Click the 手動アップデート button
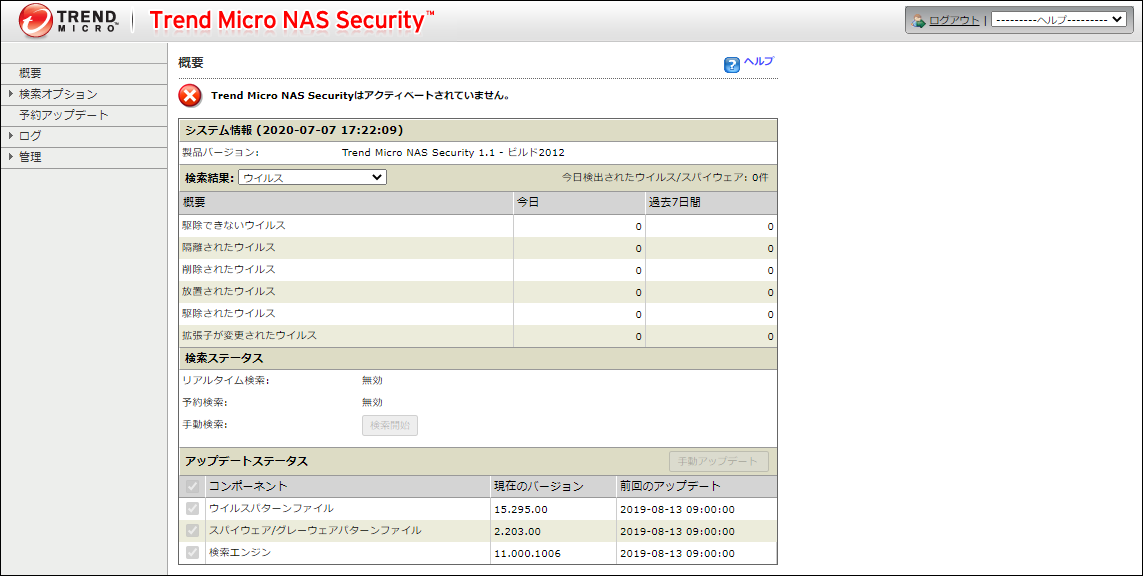 click(x=719, y=462)
